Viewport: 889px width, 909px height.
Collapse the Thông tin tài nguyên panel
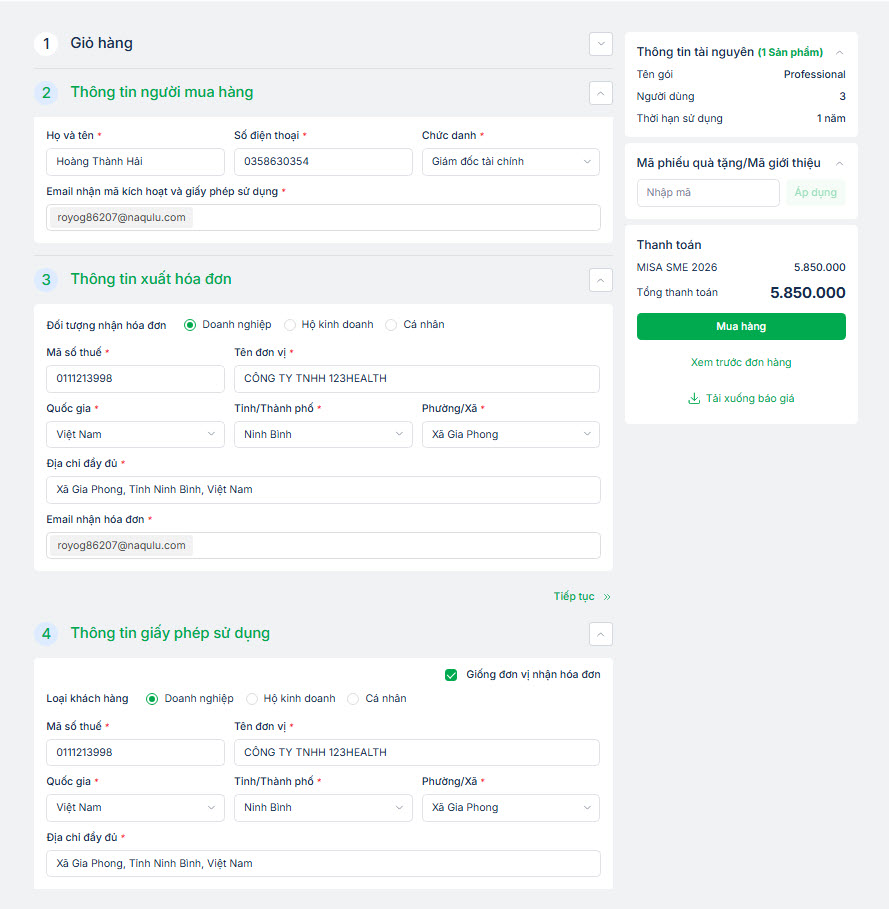coord(839,53)
